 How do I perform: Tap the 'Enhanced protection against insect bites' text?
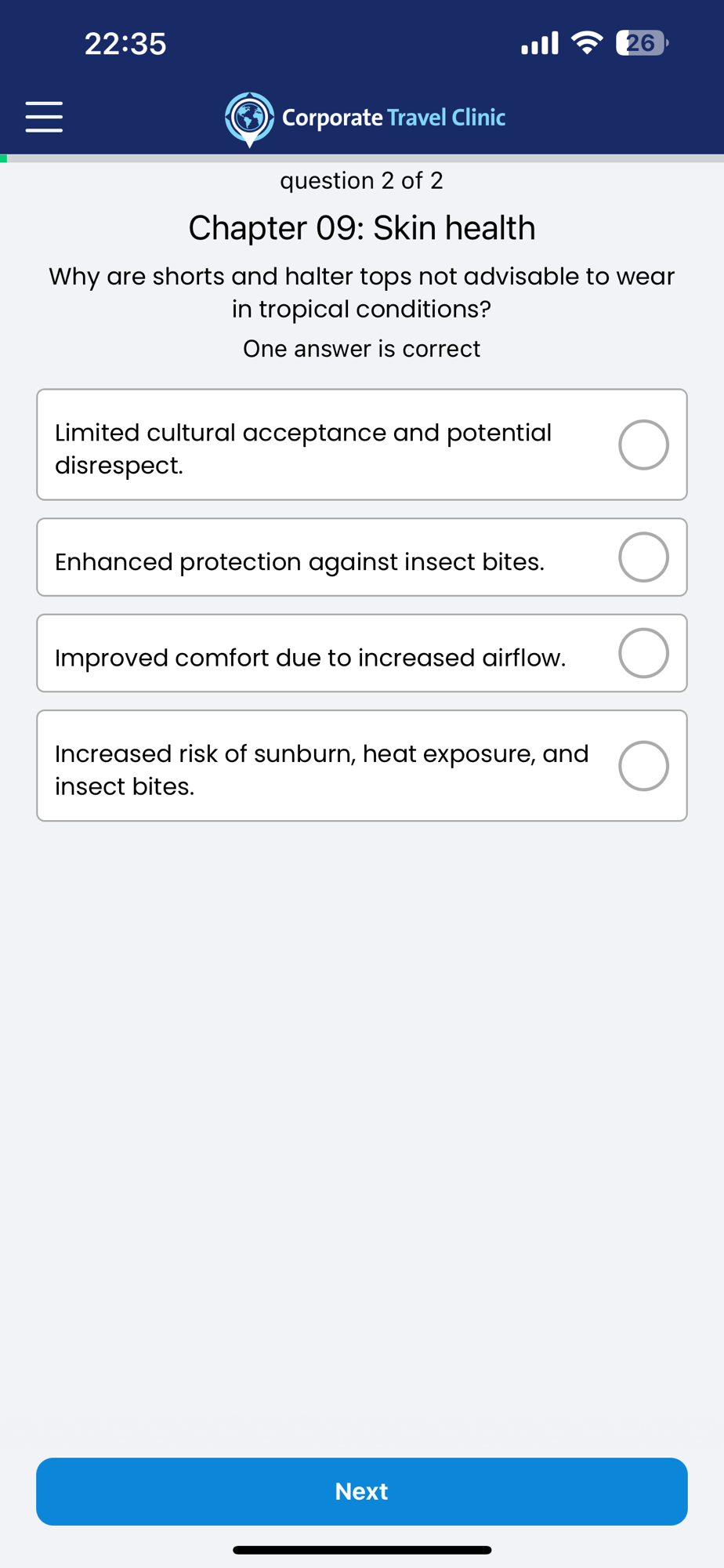299,562
